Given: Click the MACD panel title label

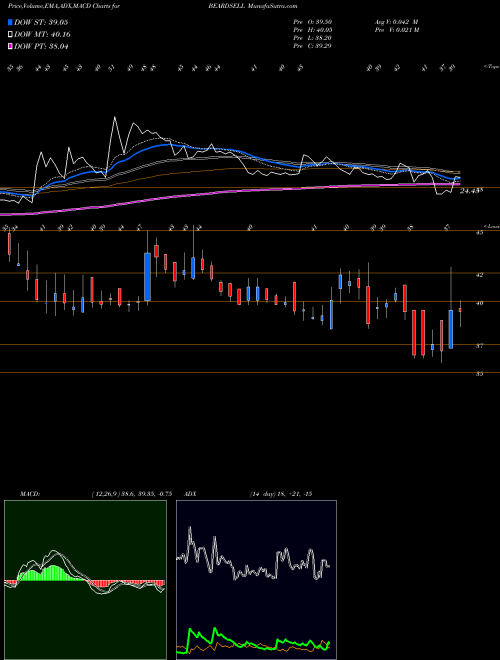Looking at the screenshot, I should coord(29,494).
